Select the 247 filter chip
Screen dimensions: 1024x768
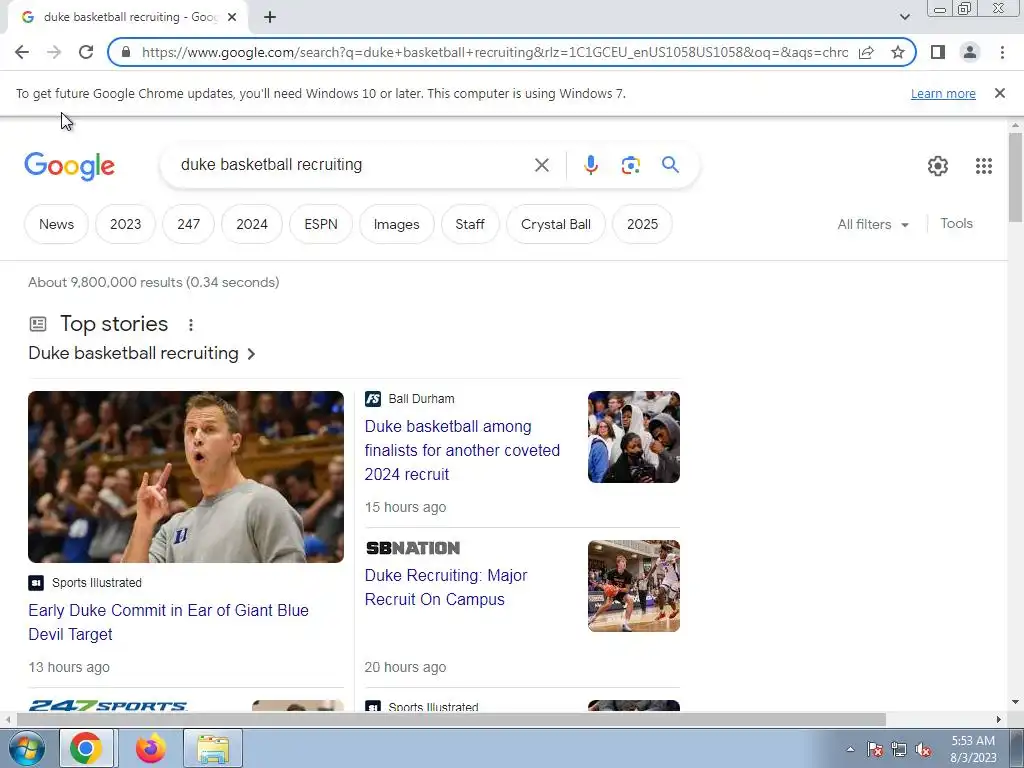(188, 224)
